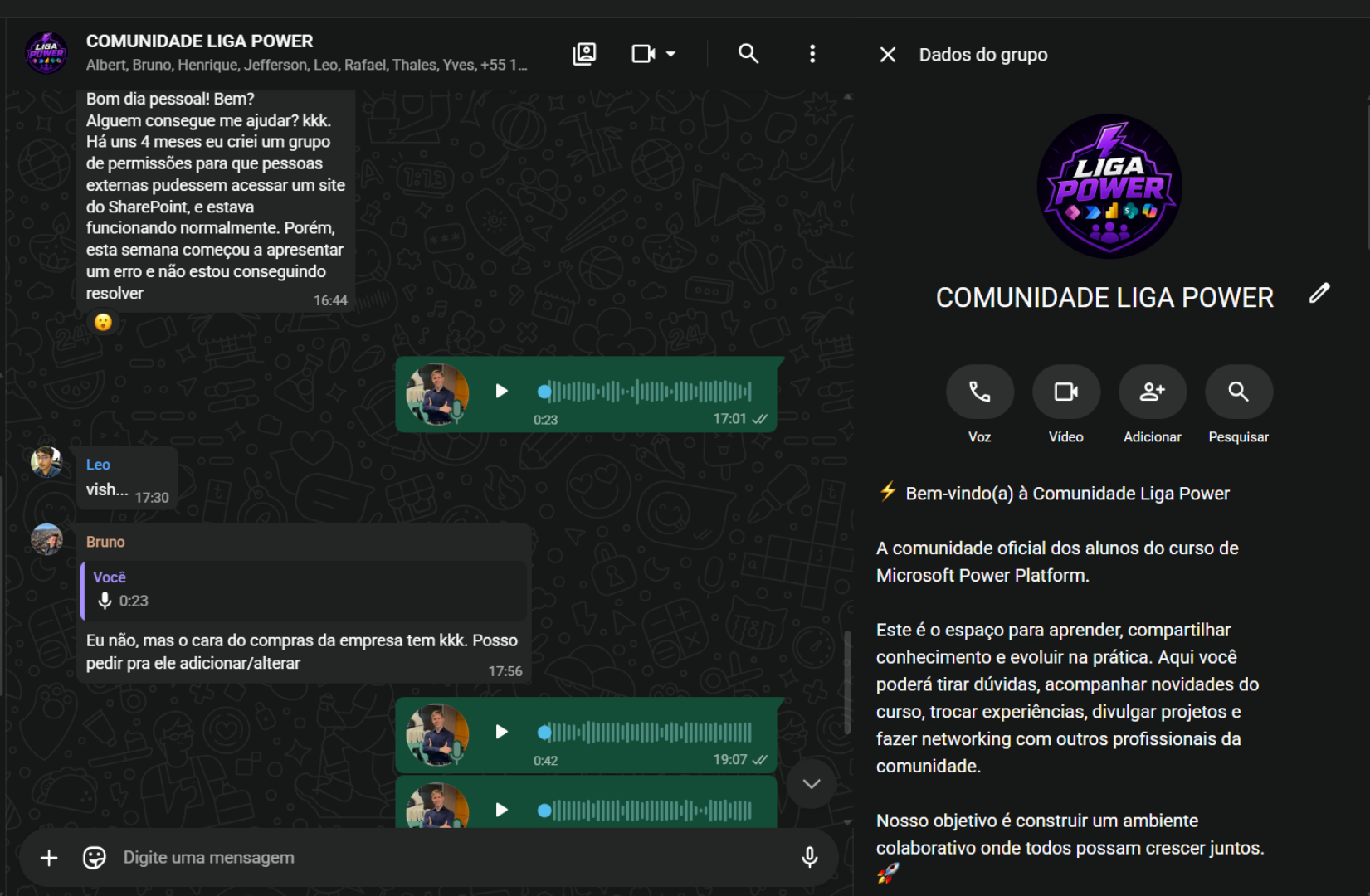This screenshot has width=1370, height=896.
Task: Select the 'vish...' message from Leo
Action: 127,478
